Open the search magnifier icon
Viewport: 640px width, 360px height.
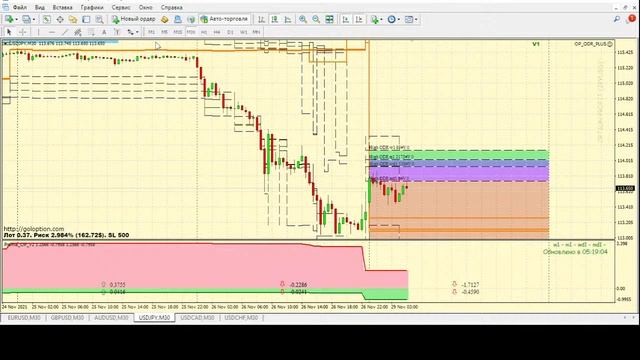617,19
